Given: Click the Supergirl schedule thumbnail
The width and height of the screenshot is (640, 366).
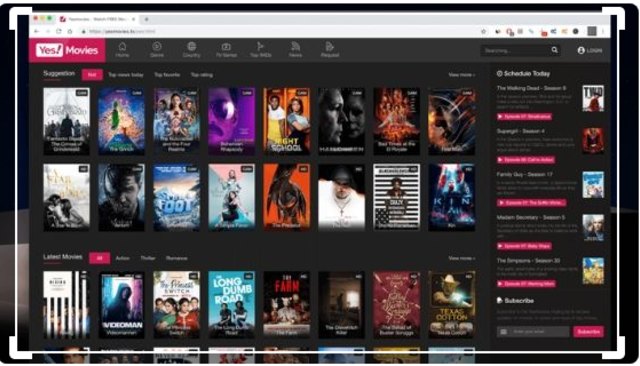Looking at the screenshot, I should coord(593,141).
